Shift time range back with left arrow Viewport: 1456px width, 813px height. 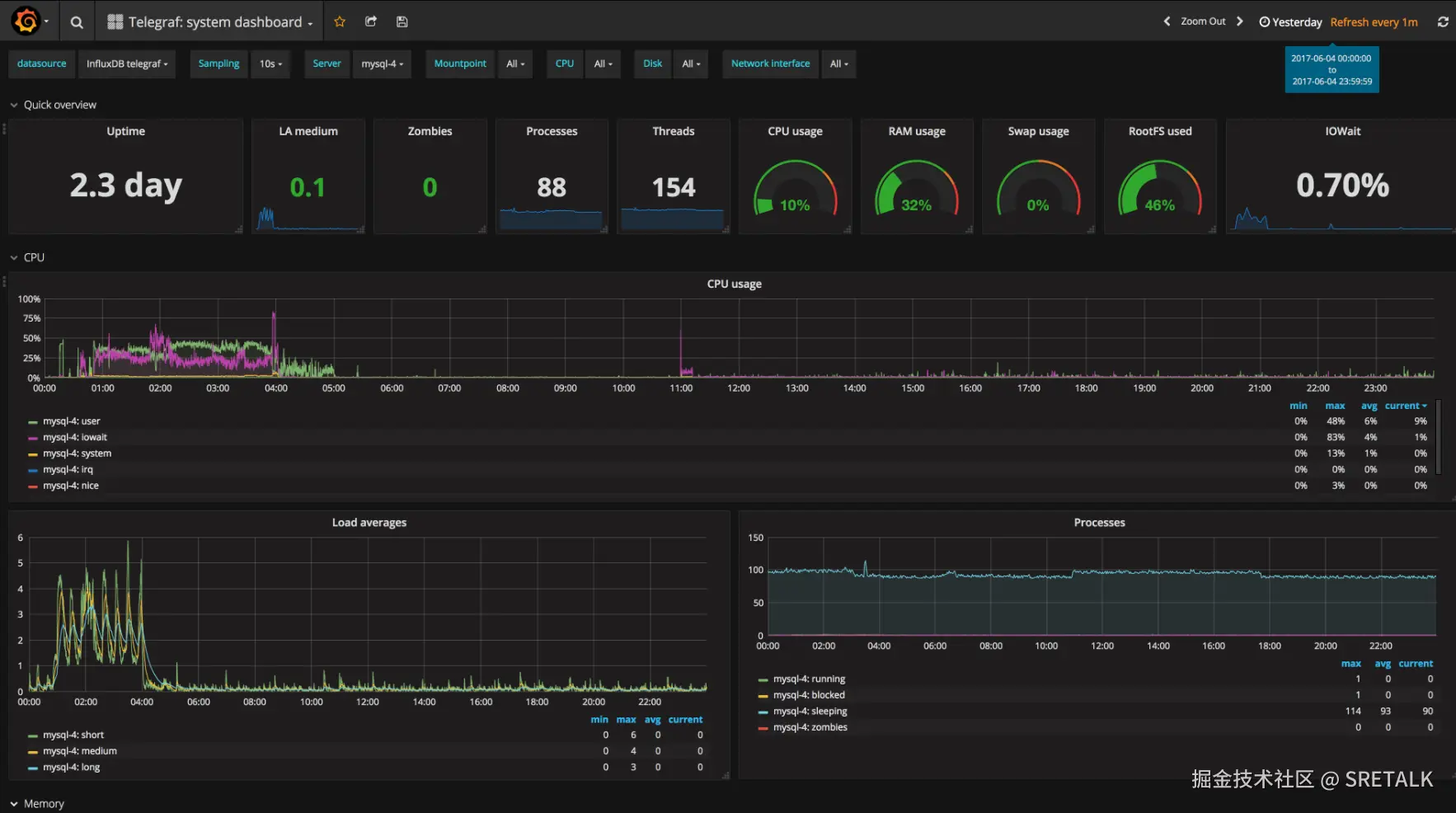tap(1167, 21)
